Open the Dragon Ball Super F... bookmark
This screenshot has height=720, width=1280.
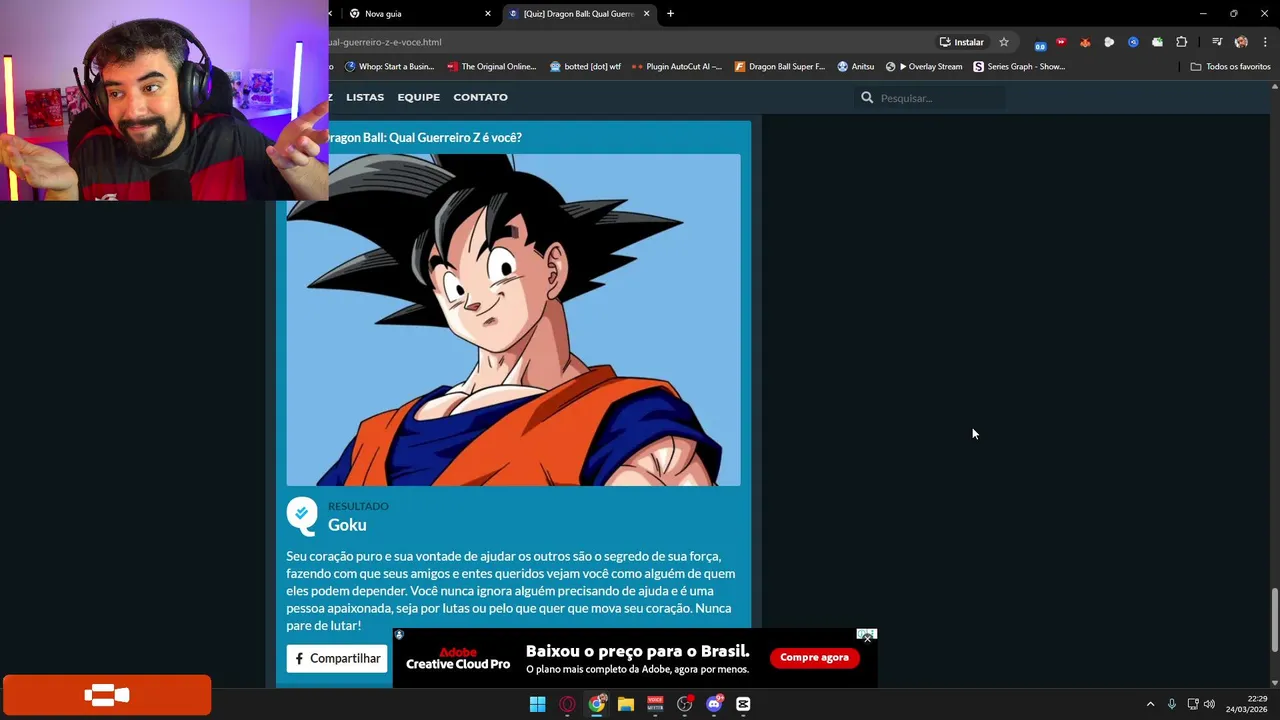(780, 66)
